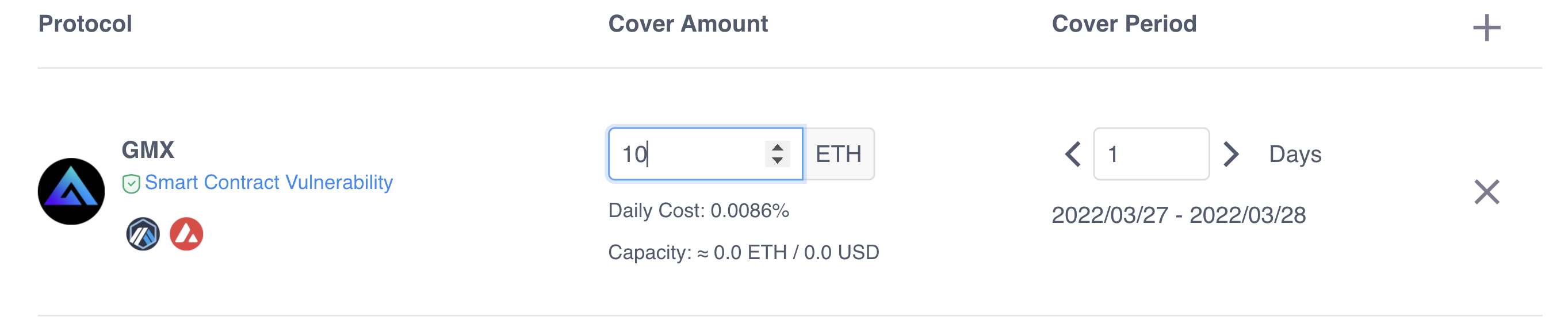Screen dimensions: 1568x332
Task: Increase cover amount with up arrow
Action: point(777,147)
